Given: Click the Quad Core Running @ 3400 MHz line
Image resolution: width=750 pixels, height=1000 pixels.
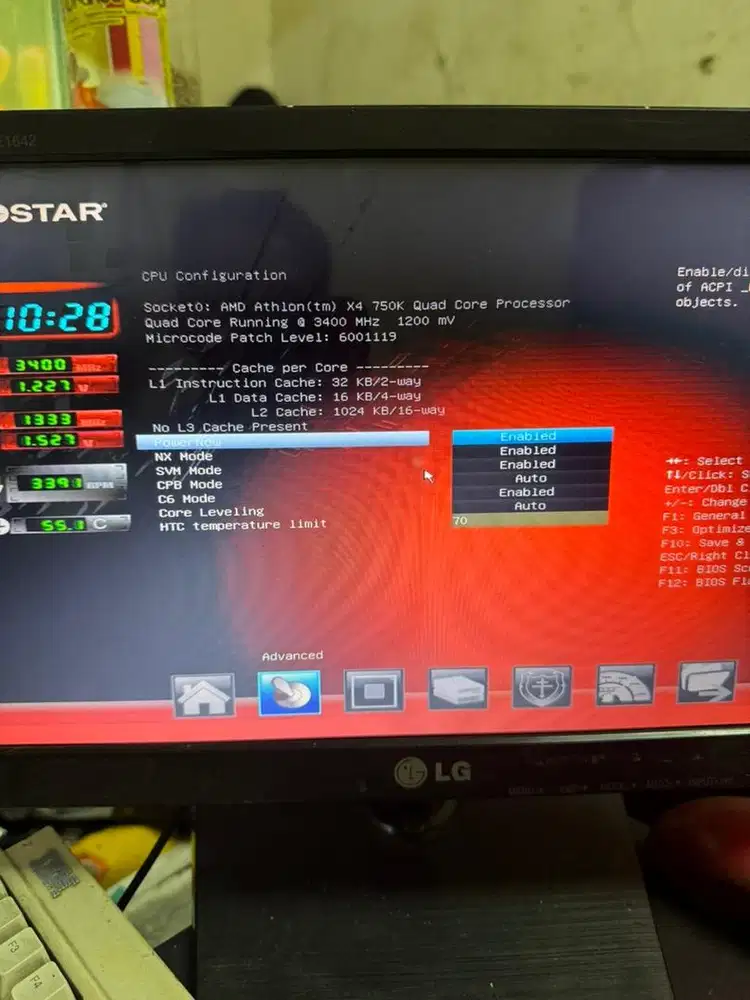Looking at the screenshot, I should [x=299, y=321].
